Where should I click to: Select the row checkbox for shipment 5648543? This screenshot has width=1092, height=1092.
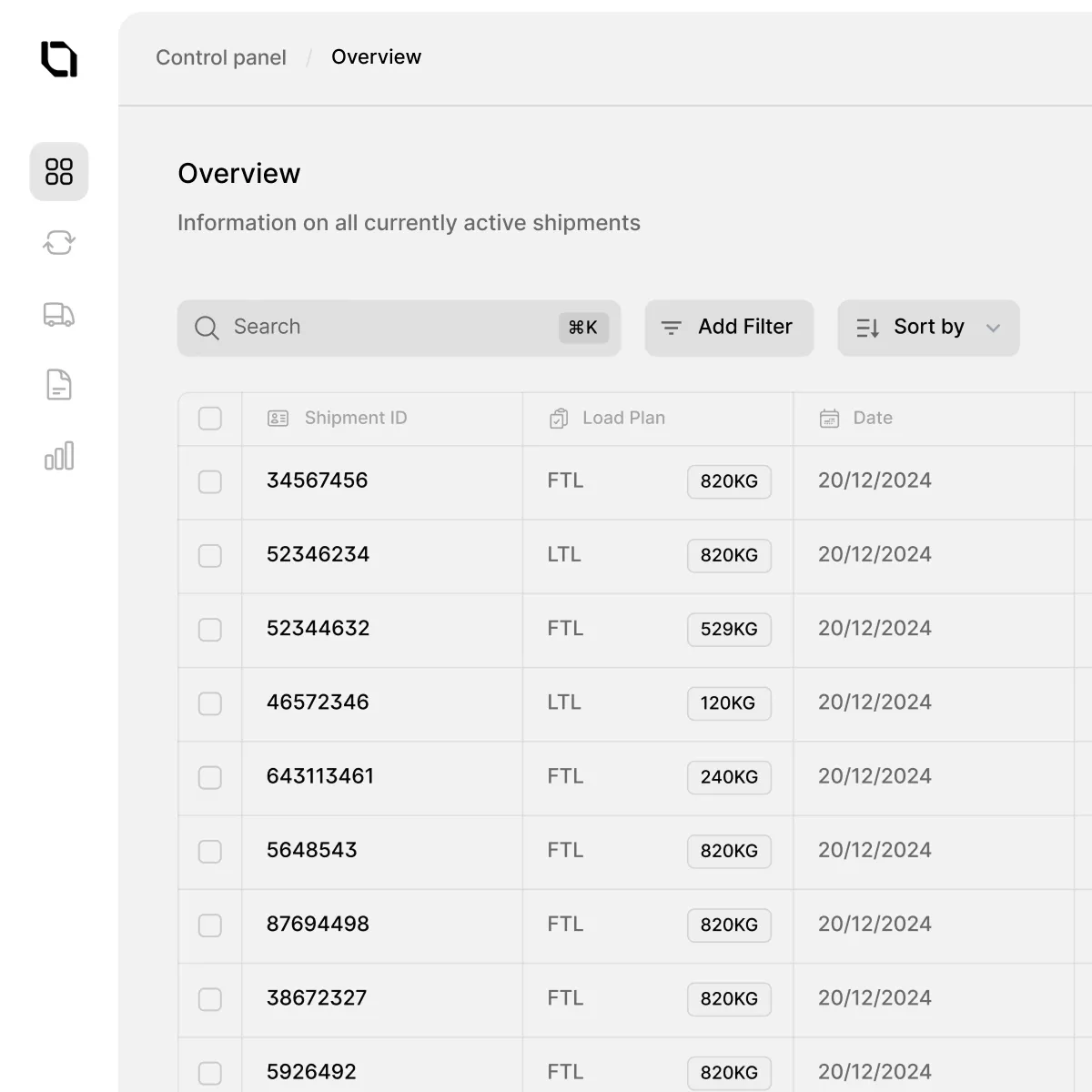[209, 852]
